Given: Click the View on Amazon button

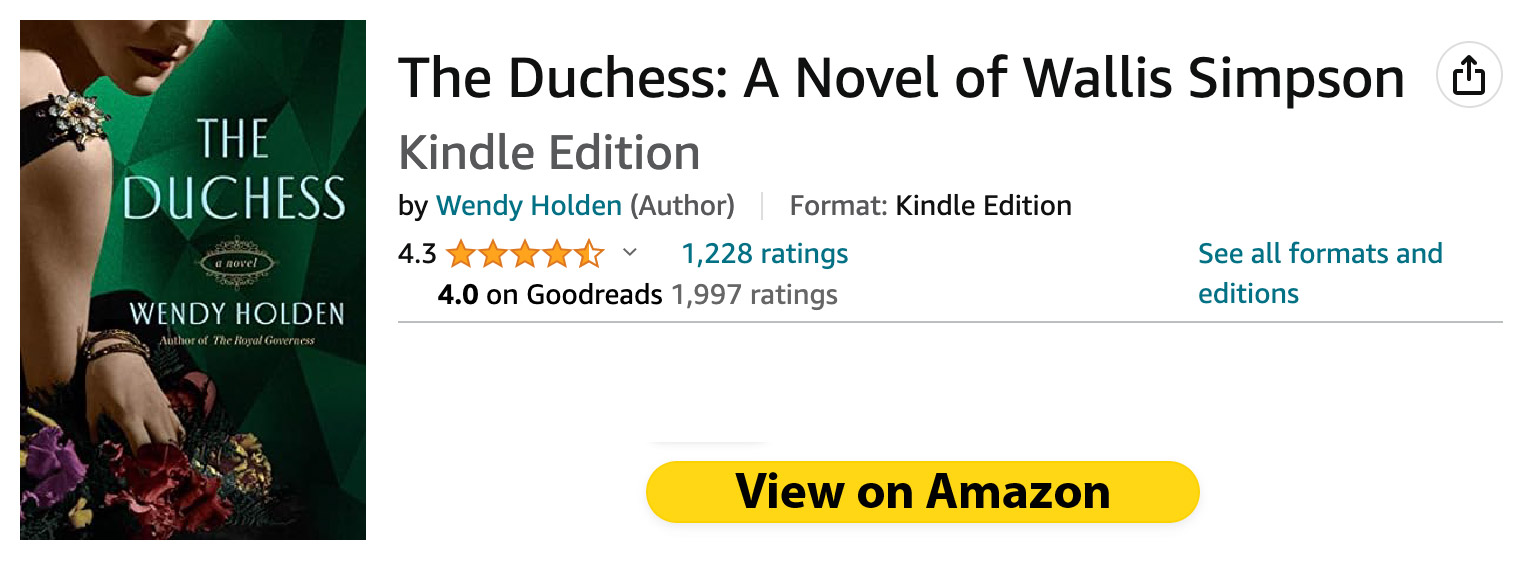Looking at the screenshot, I should tap(922, 492).
